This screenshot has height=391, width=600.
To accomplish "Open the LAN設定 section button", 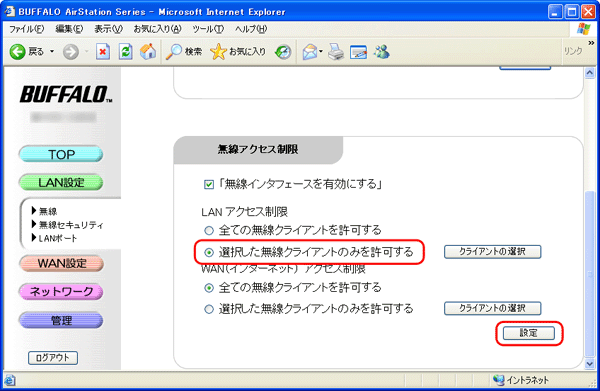I will point(61,182).
